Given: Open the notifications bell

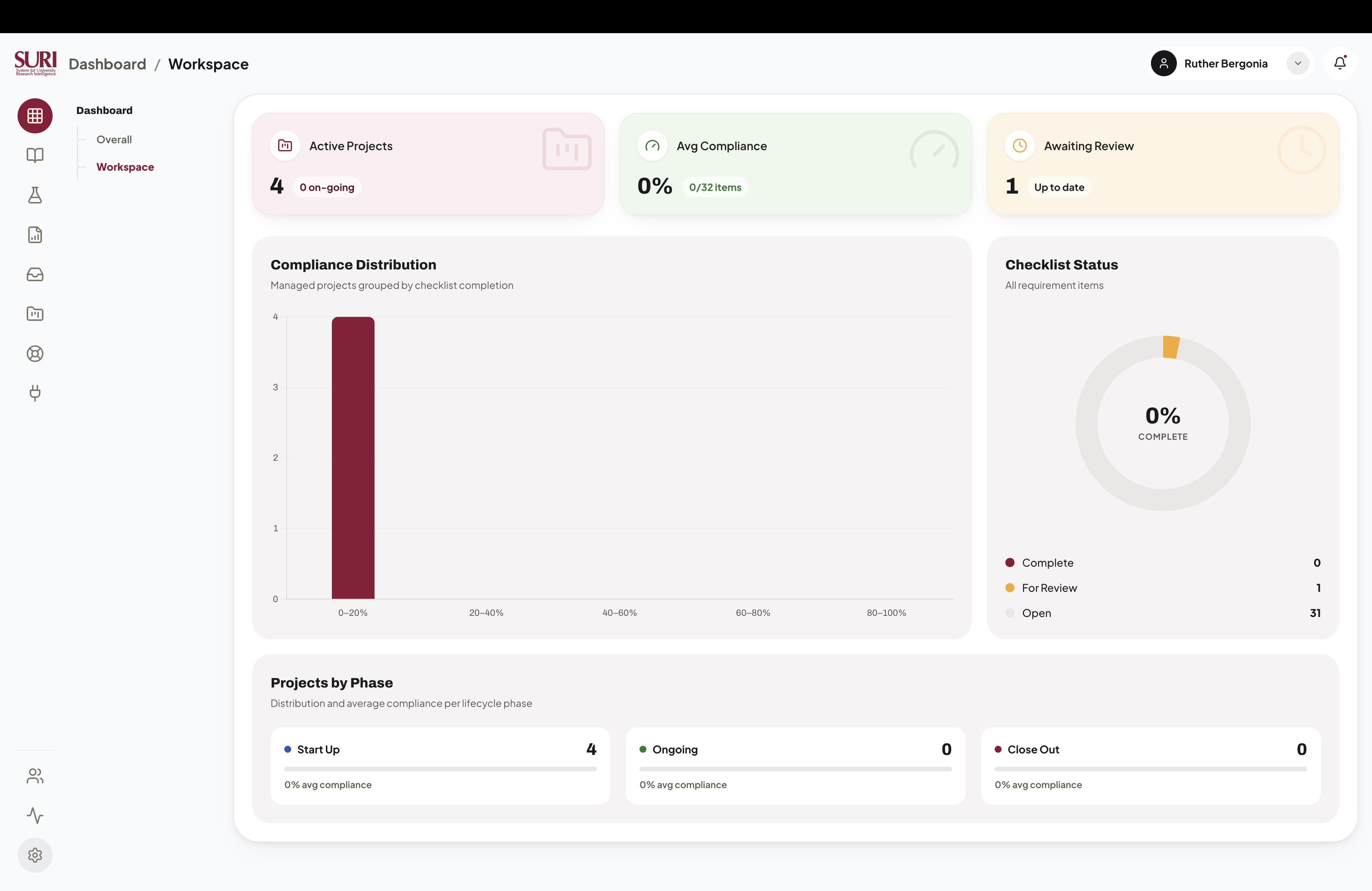Looking at the screenshot, I should [x=1340, y=63].
